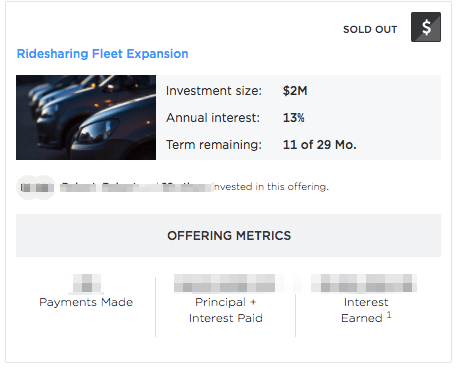Open the Ridesharing Fleet Expansion link
The height and width of the screenshot is (374, 458).
click(x=103, y=54)
